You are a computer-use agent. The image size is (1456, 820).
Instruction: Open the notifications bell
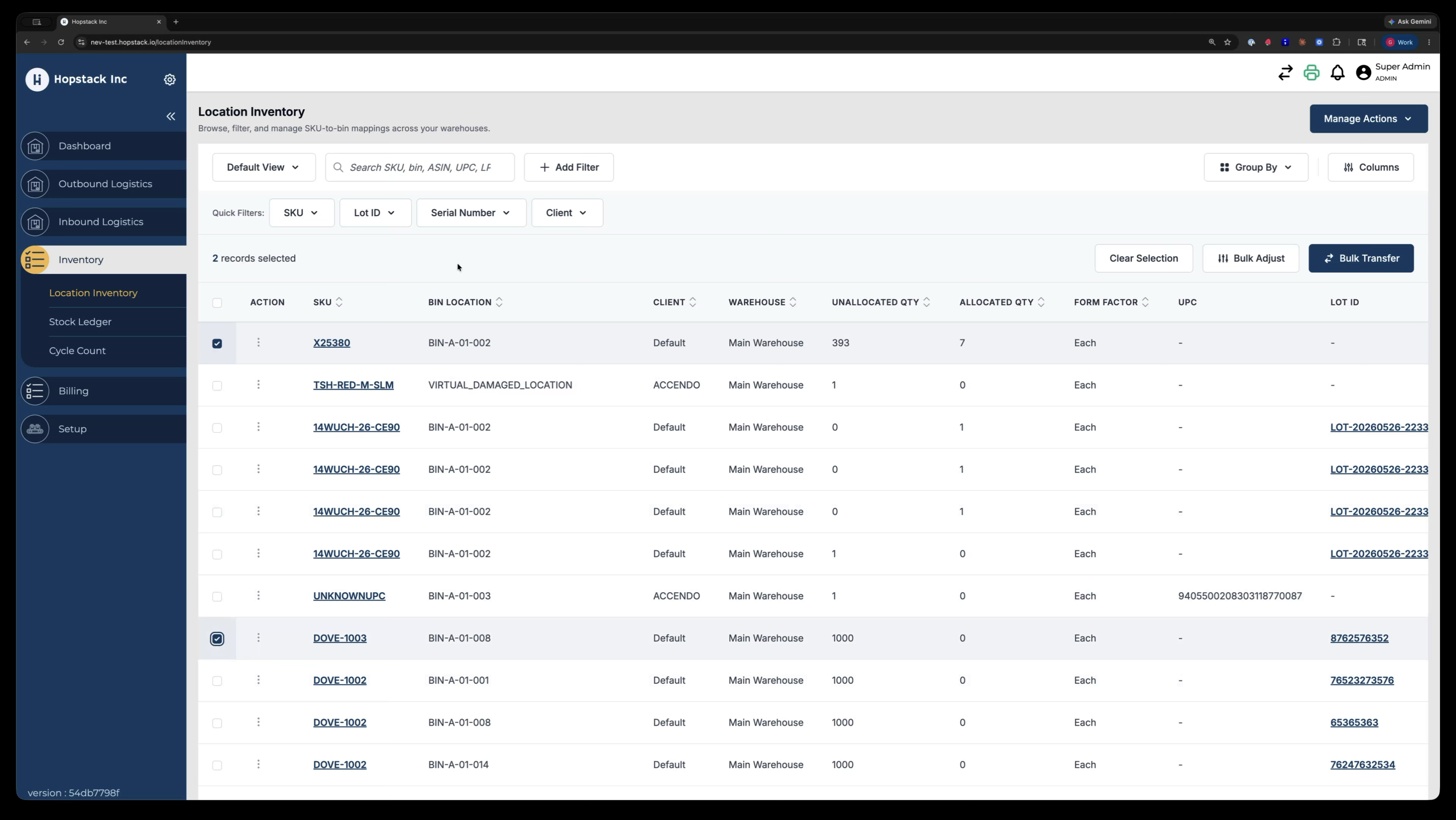(x=1337, y=73)
